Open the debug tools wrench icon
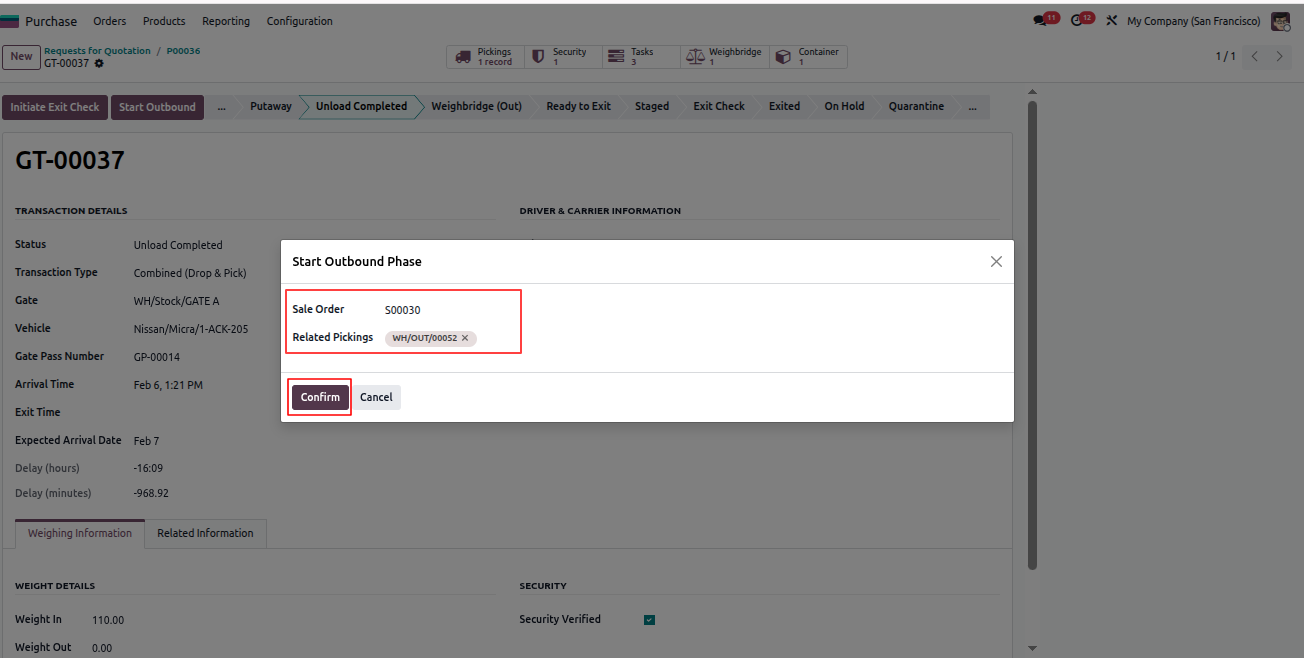 pyautogui.click(x=1111, y=21)
